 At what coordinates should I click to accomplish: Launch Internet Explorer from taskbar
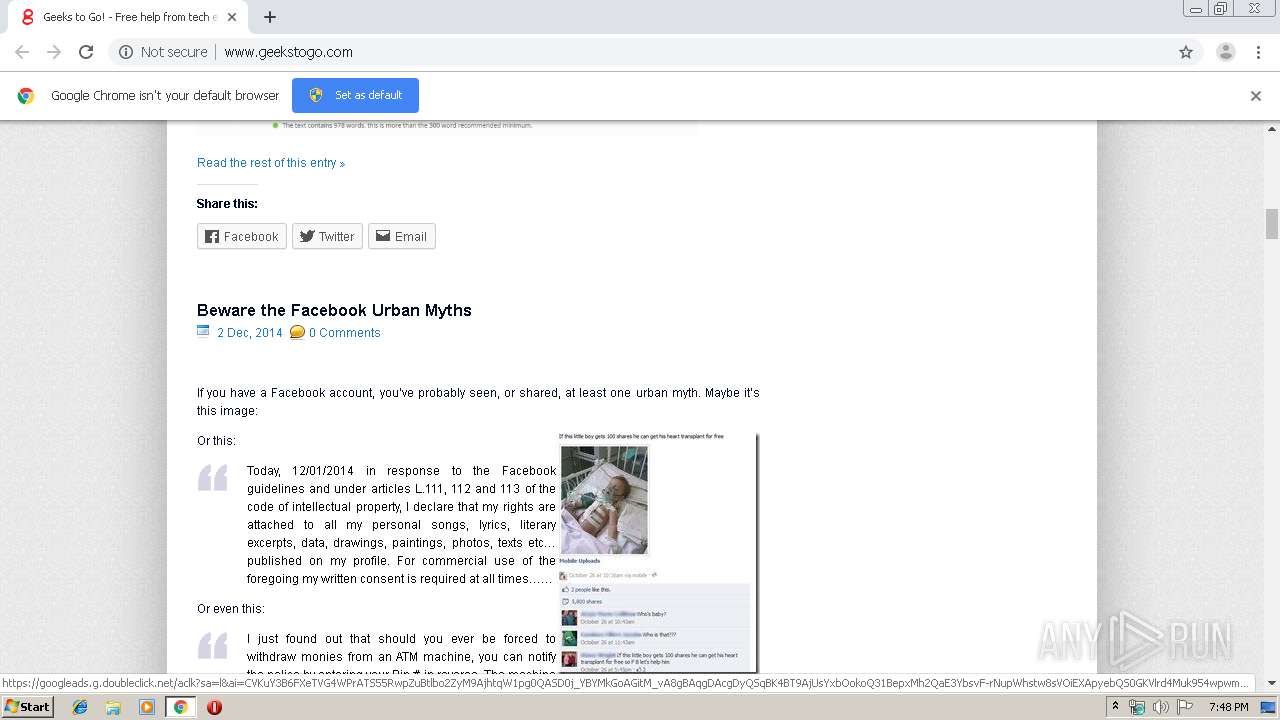click(80, 707)
